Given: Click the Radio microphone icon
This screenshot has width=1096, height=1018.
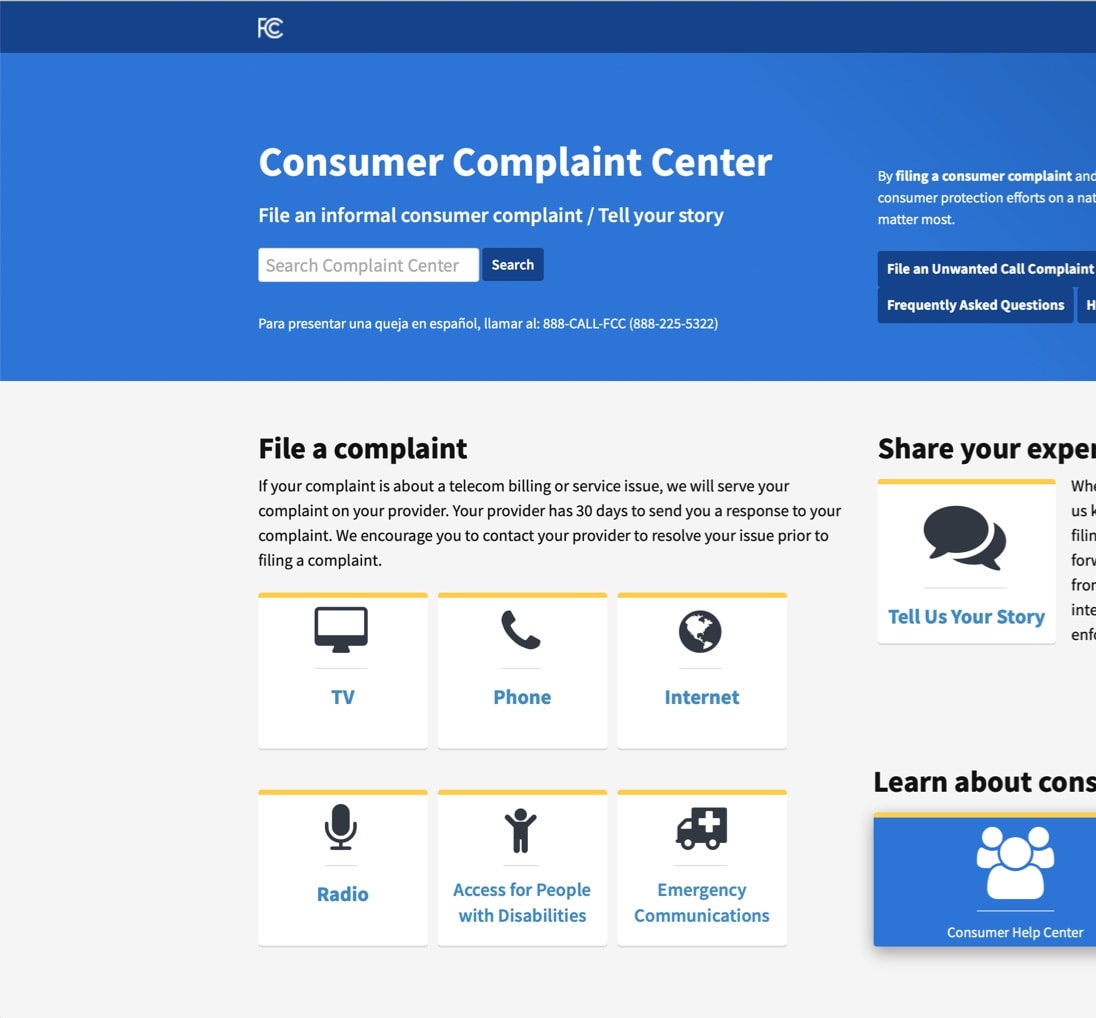Looking at the screenshot, I should click(341, 827).
